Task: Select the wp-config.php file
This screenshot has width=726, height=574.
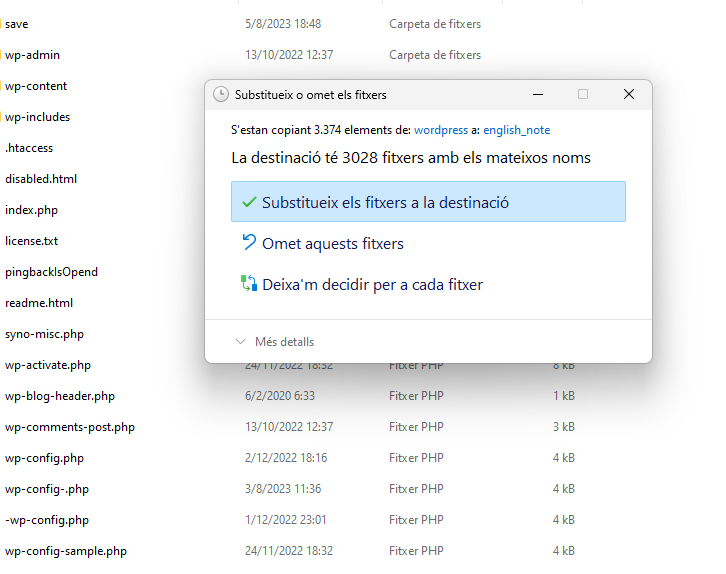Action: pos(44,458)
